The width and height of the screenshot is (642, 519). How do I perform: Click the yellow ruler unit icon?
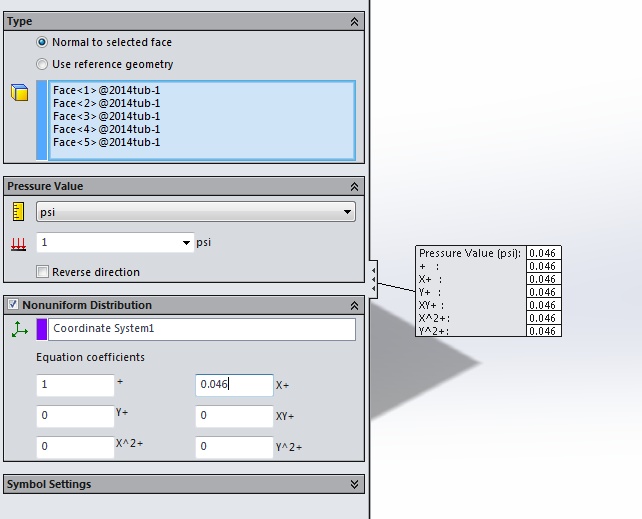point(18,212)
